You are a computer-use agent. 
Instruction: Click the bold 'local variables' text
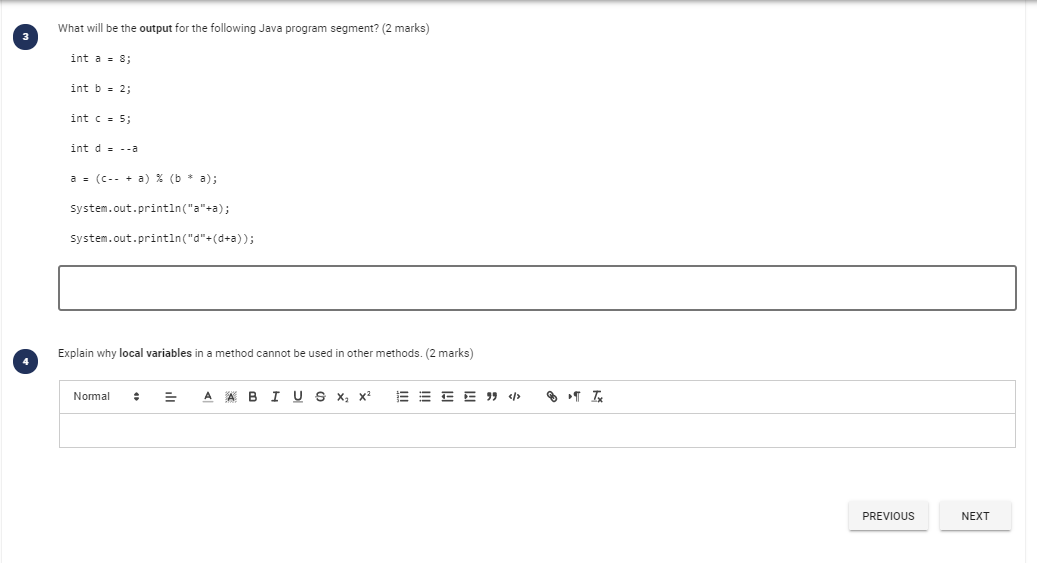(x=155, y=353)
